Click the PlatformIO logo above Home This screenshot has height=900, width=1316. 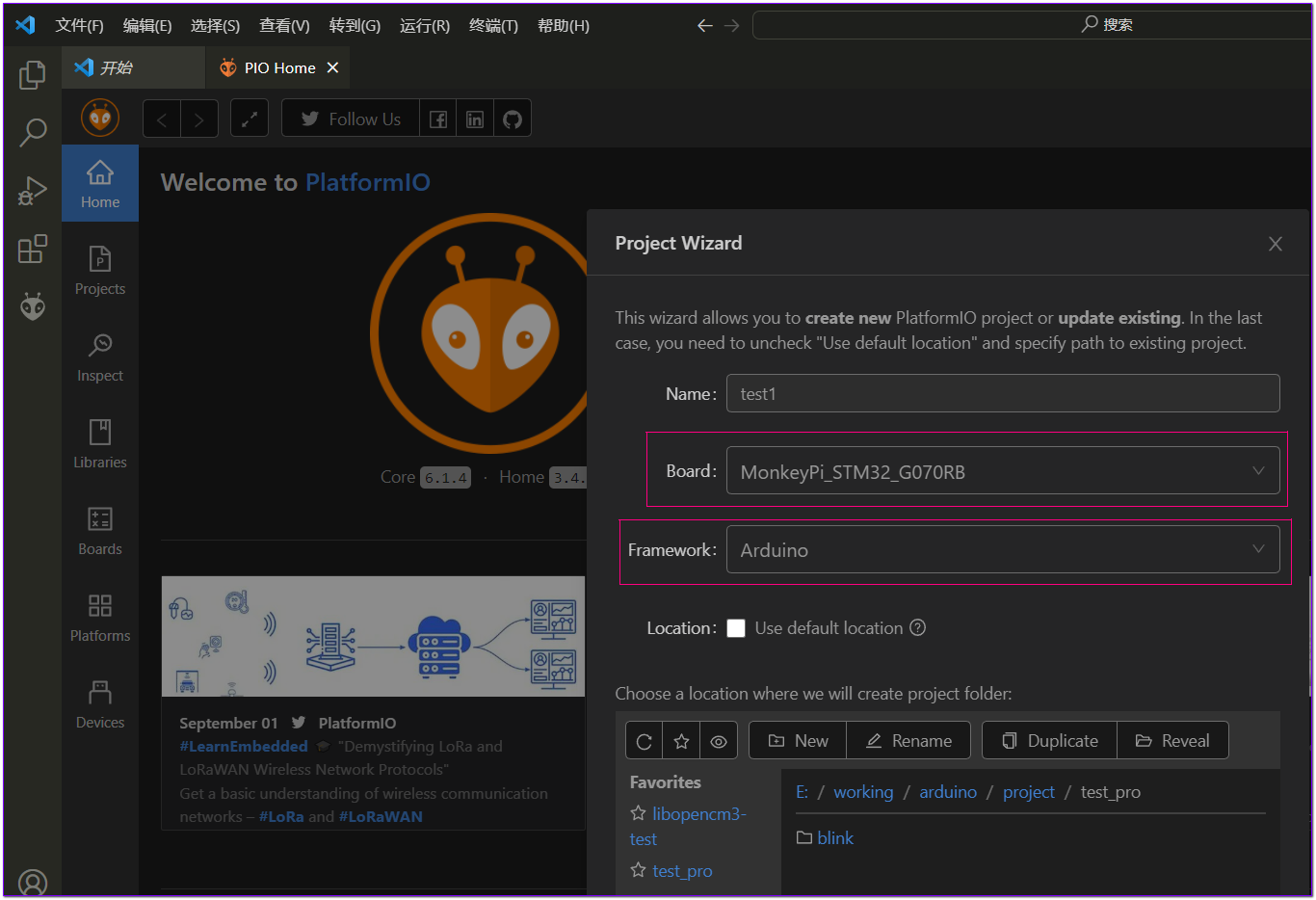click(x=100, y=118)
